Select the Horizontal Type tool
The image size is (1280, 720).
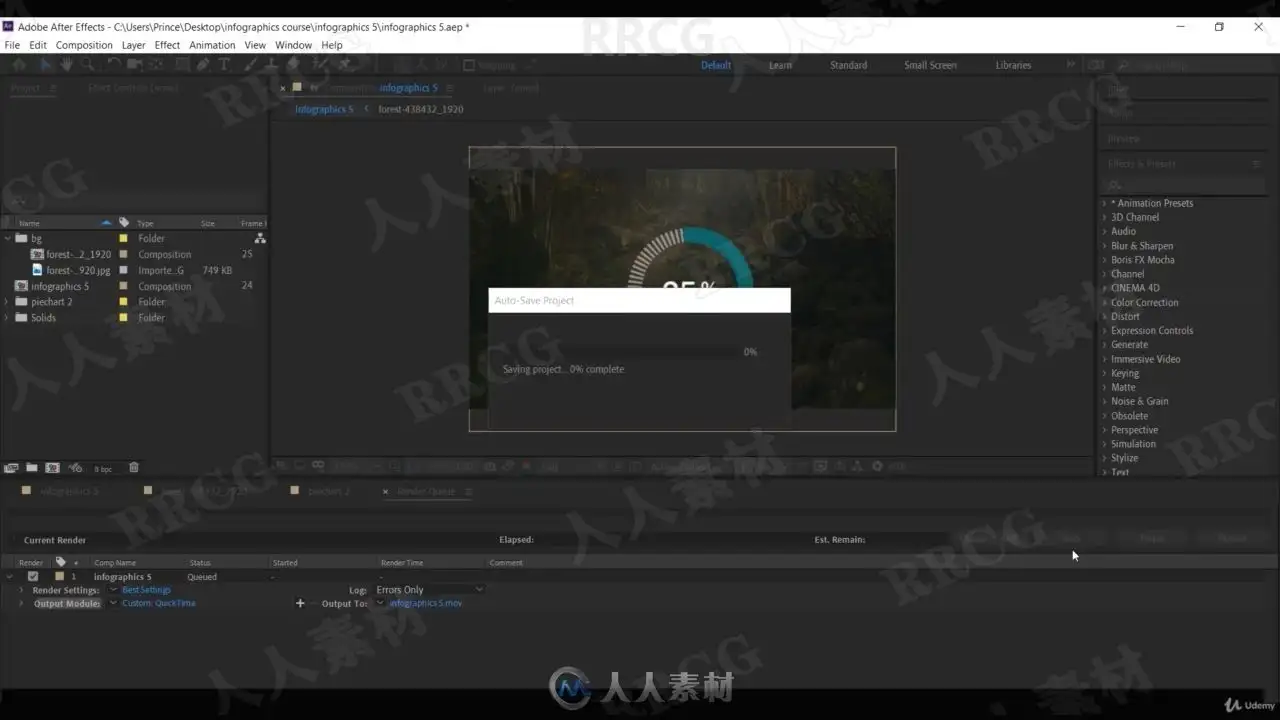pos(224,65)
